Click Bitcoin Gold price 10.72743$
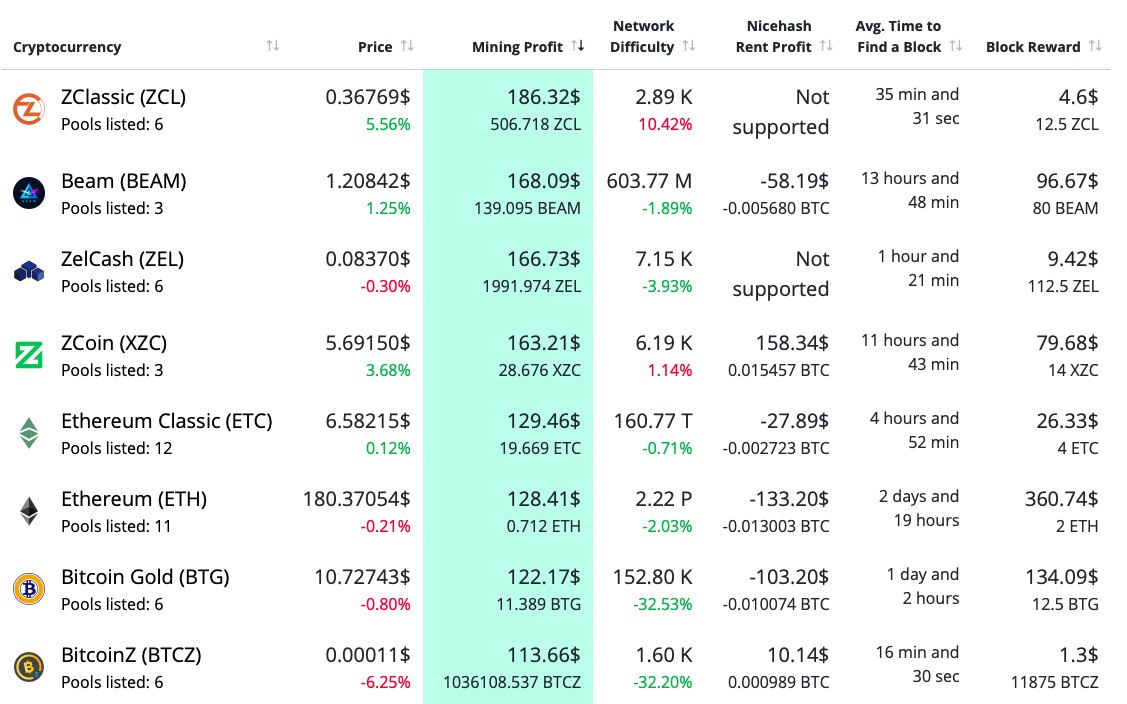Screen dimensions: 1127x704 point(362,577)
